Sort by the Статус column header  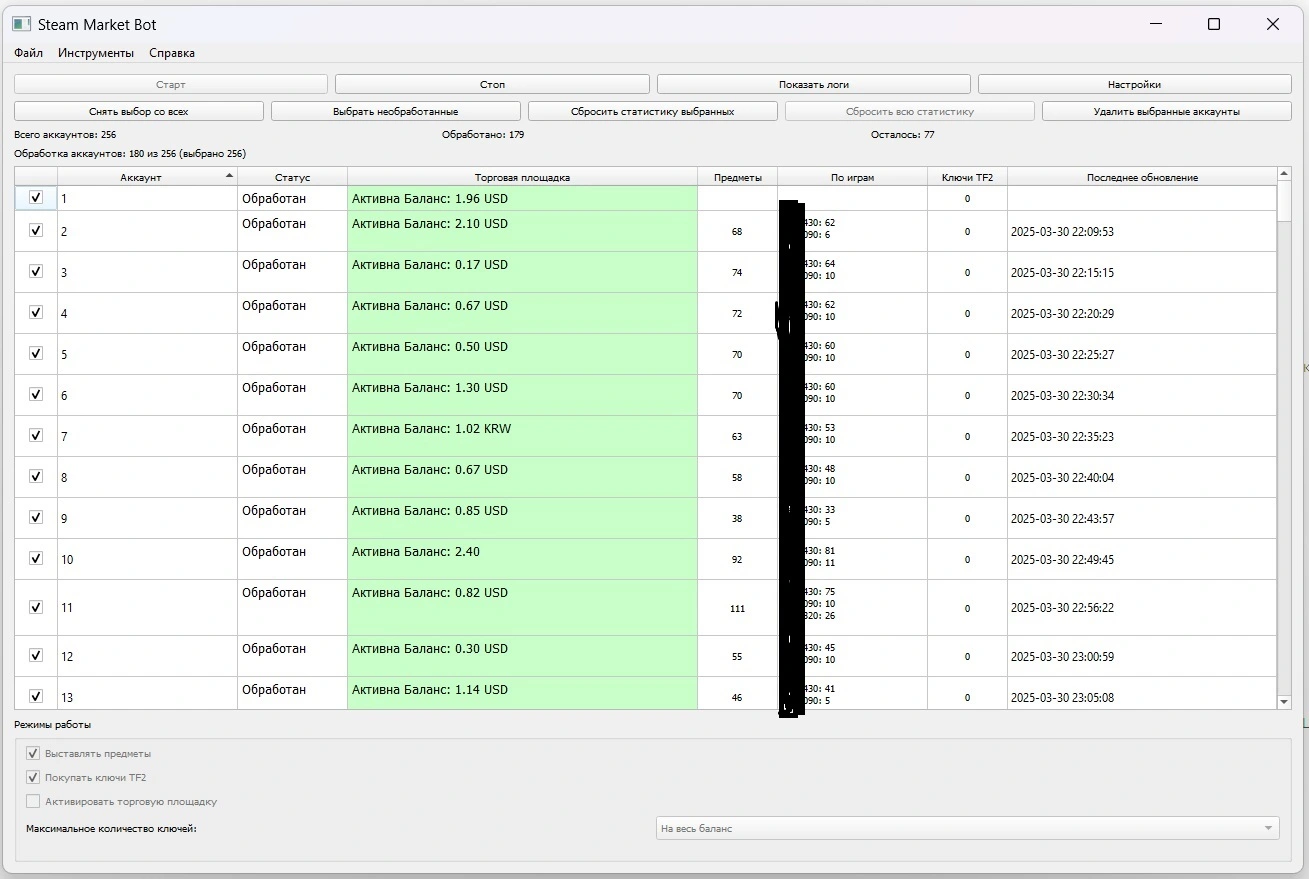(x=292, y=177)
